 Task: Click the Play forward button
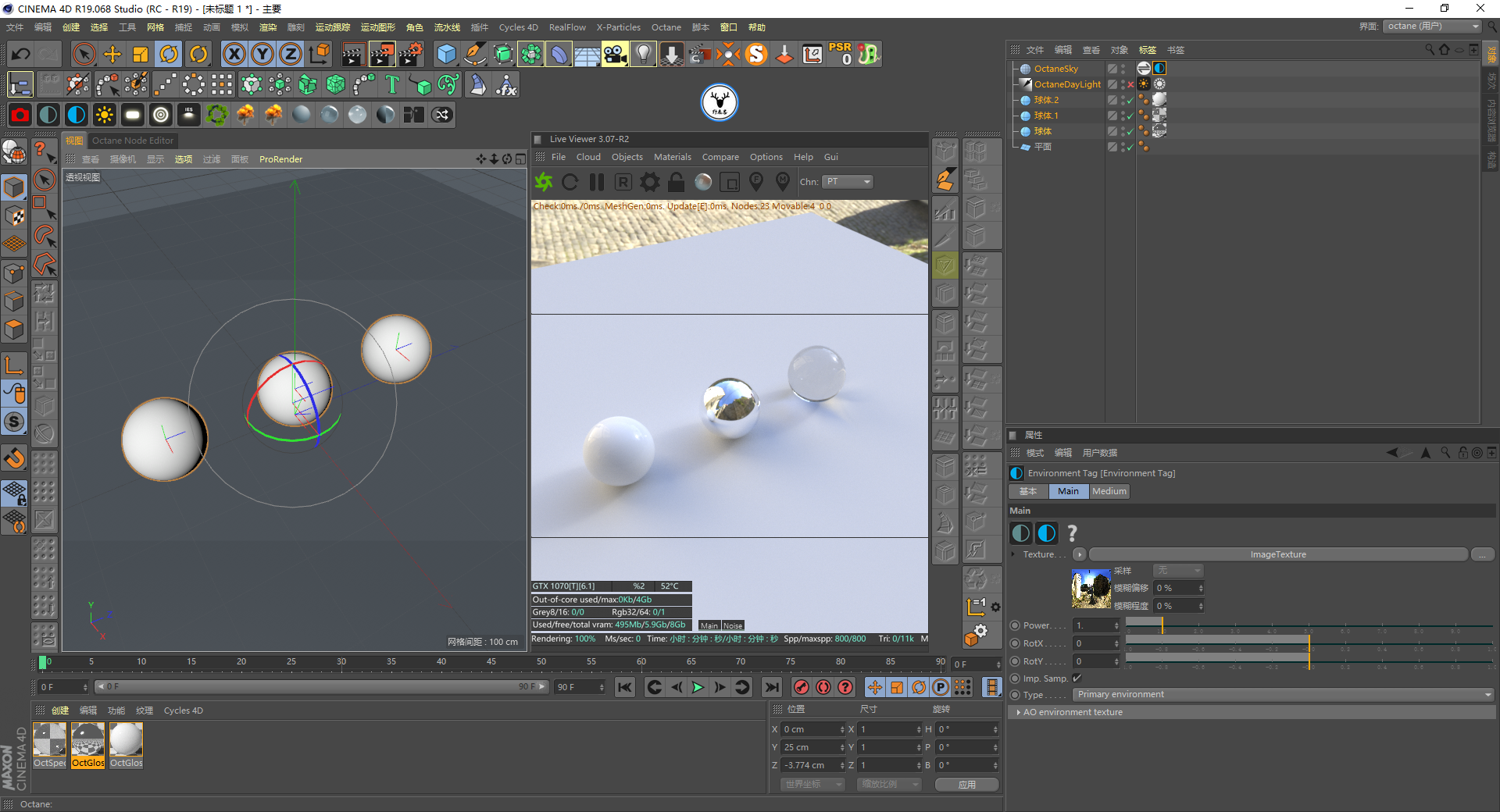coord(698,687)
